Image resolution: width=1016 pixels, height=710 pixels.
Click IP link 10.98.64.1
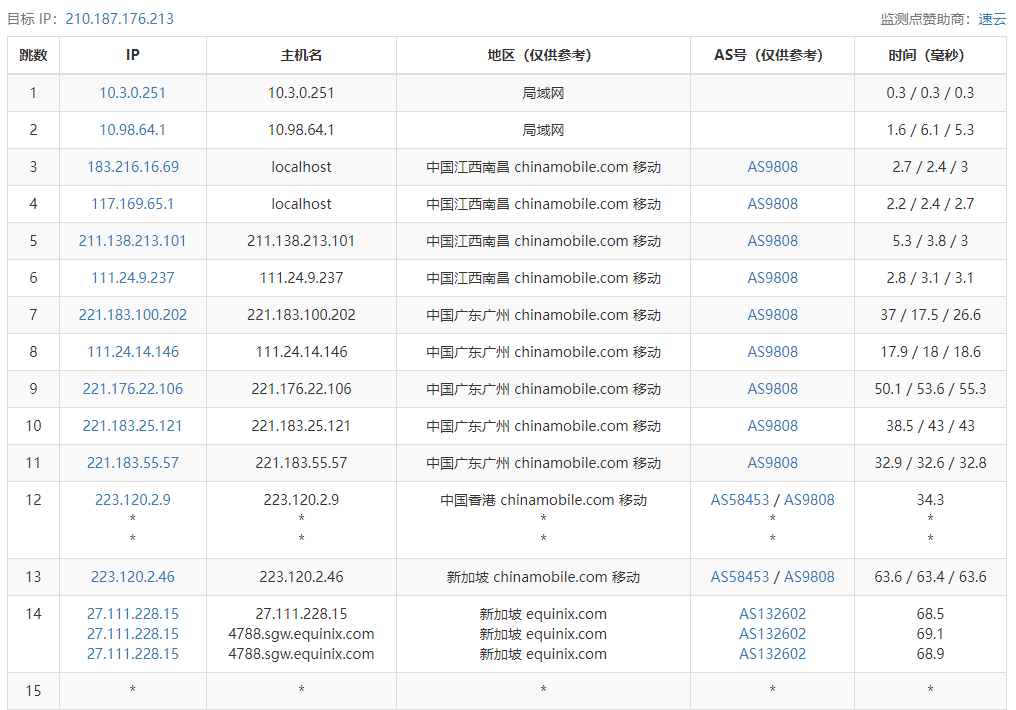[133, 130]
